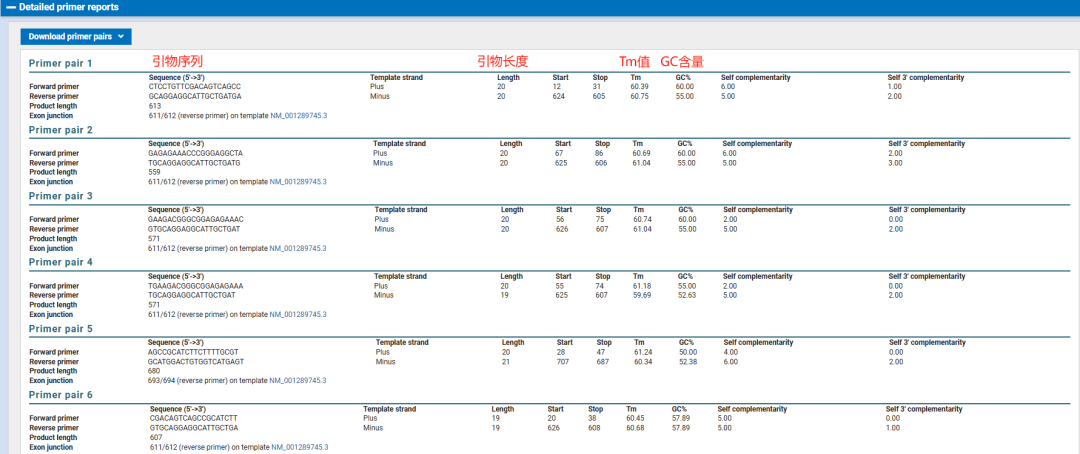This screenshot has height=454, width=1080.
Task: Click reverse sequence GCATGGACTGTGGTCATGAGT
Action: 196,361
